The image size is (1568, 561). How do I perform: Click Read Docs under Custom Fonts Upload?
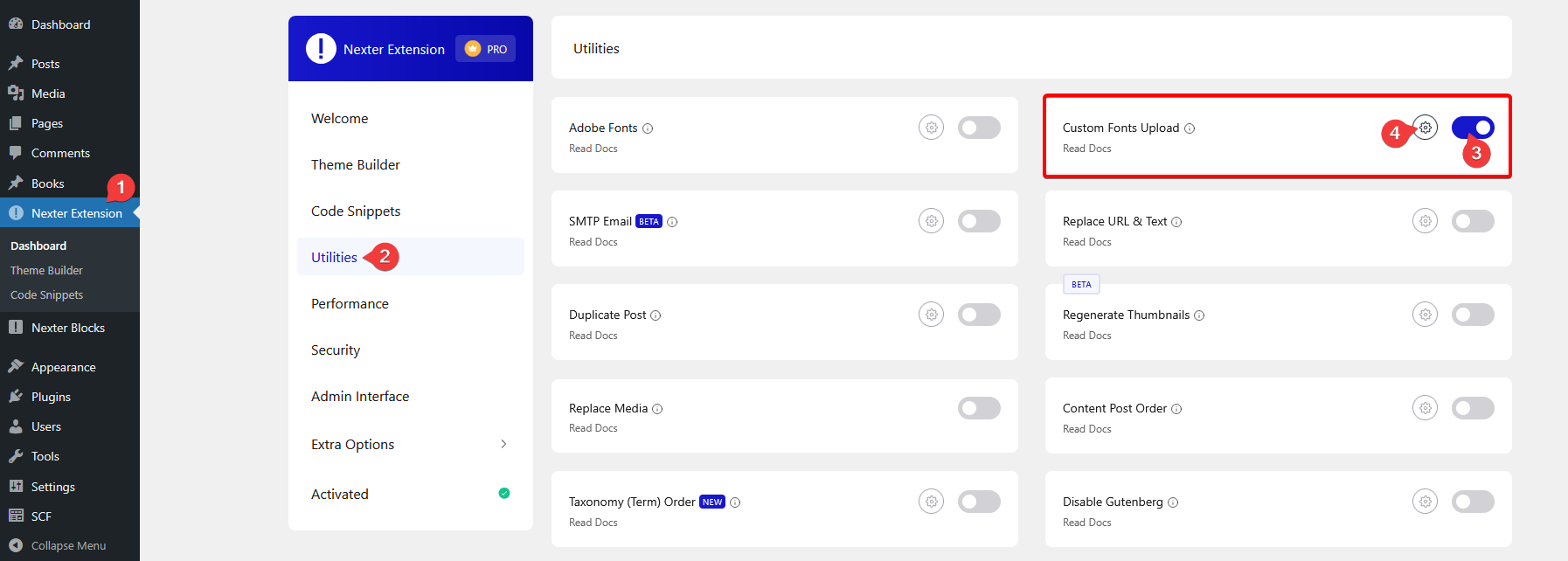click(x=1086, y=149)
